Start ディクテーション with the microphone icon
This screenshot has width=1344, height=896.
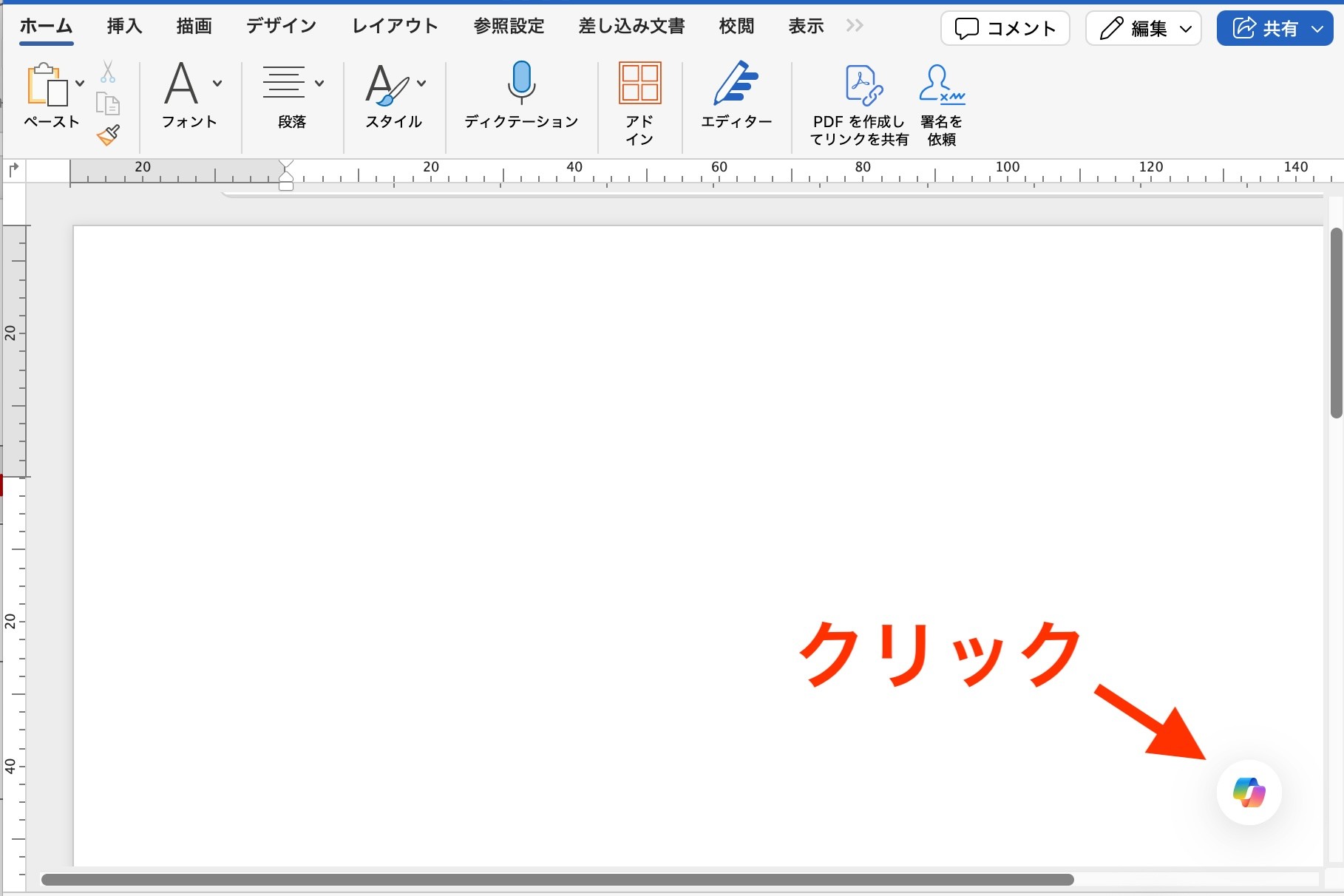(521, 83)
